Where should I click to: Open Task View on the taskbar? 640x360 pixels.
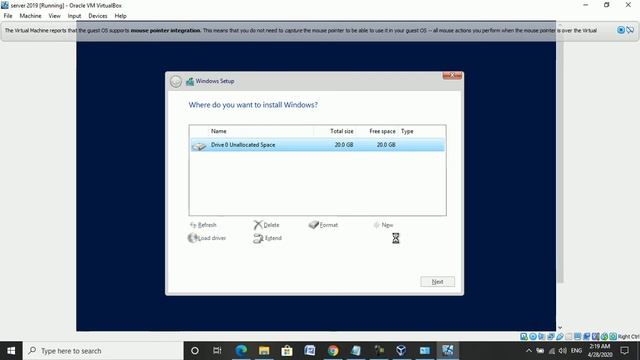tap(217, 351)
